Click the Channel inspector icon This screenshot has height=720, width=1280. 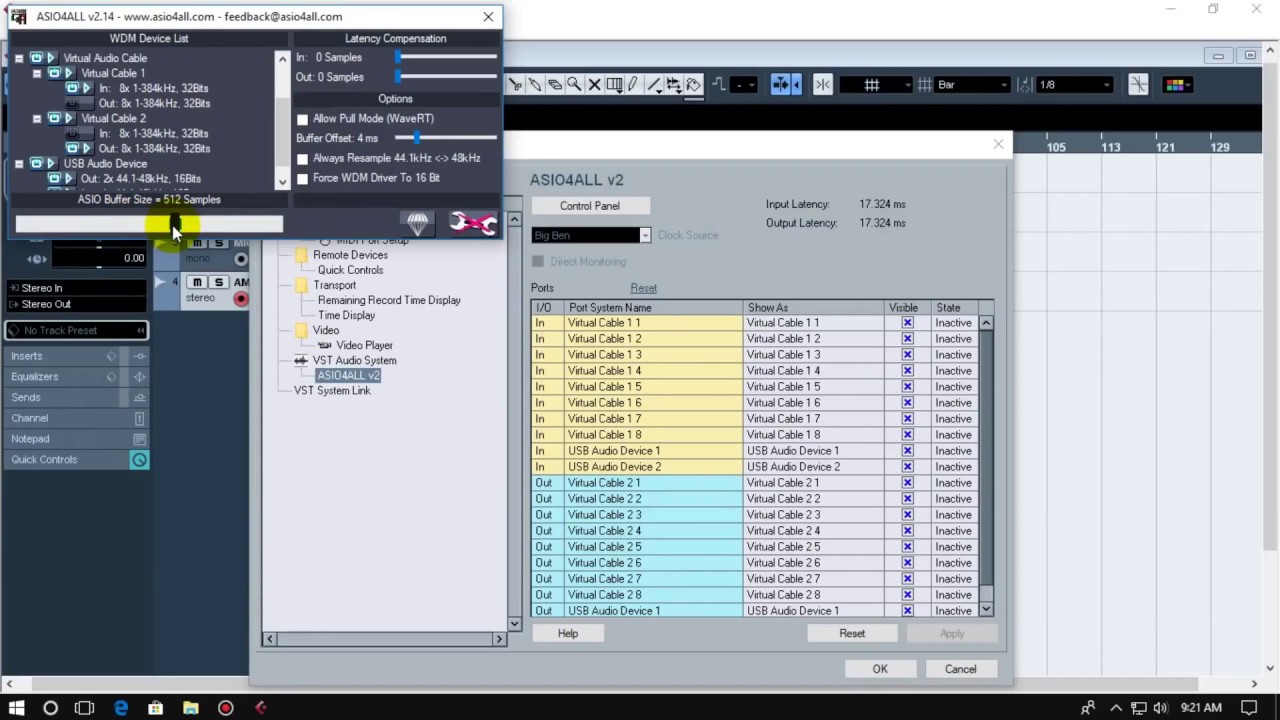point(139,418)
